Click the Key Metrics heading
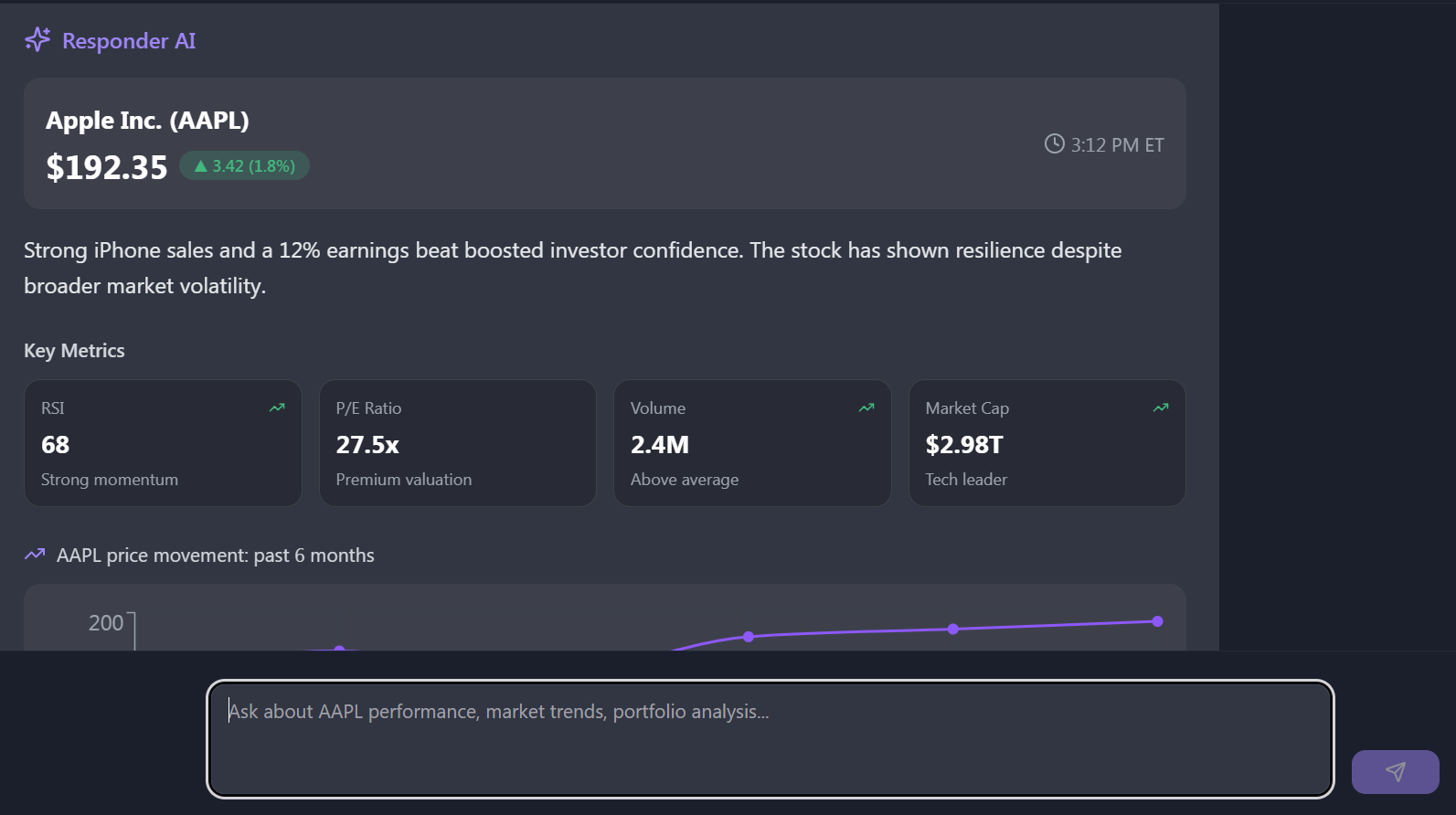The image size is (1456, 815). point(74,351)
